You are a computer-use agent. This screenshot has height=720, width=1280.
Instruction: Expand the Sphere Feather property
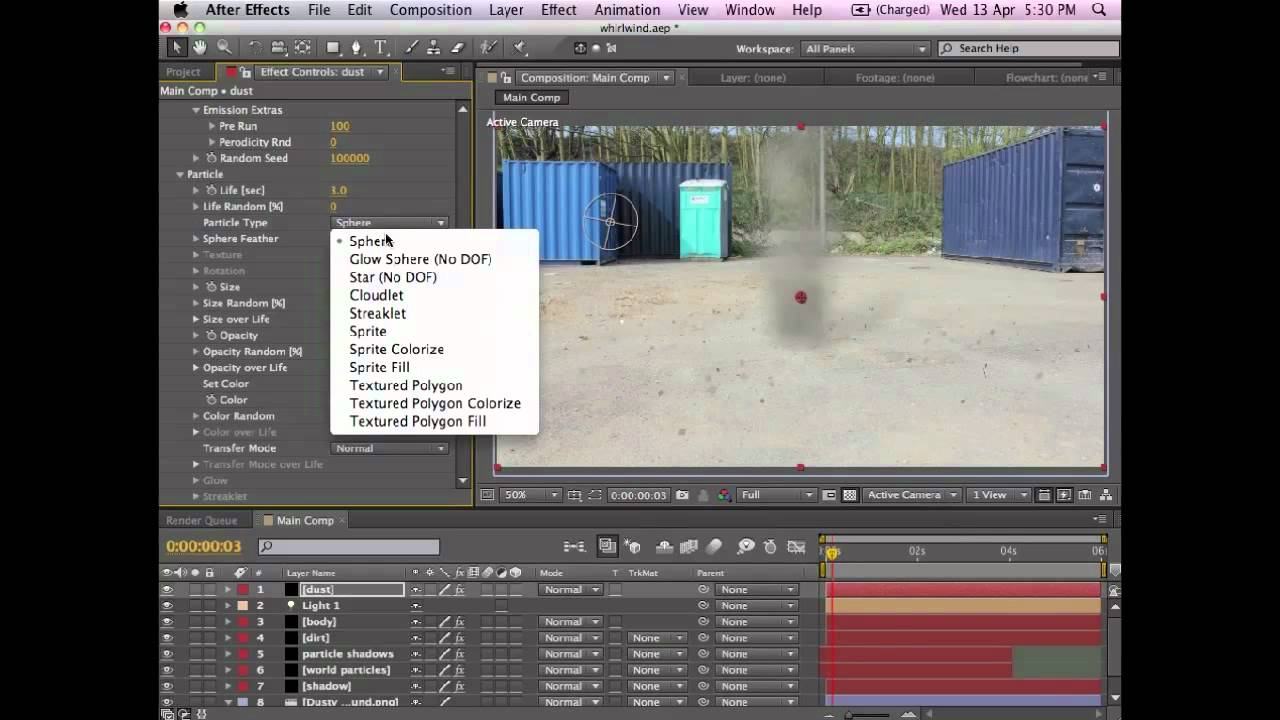click(x=196, y=239)
